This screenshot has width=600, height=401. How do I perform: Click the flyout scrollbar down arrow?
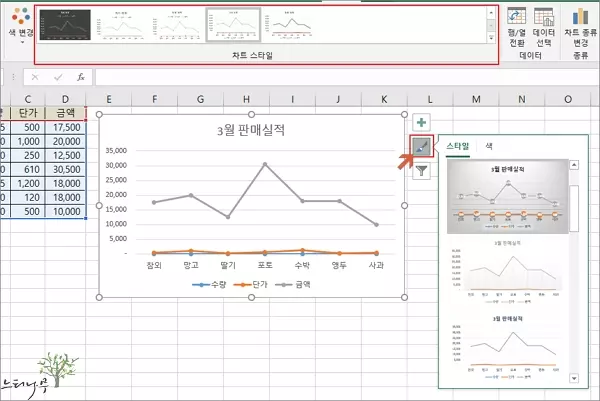574,378
